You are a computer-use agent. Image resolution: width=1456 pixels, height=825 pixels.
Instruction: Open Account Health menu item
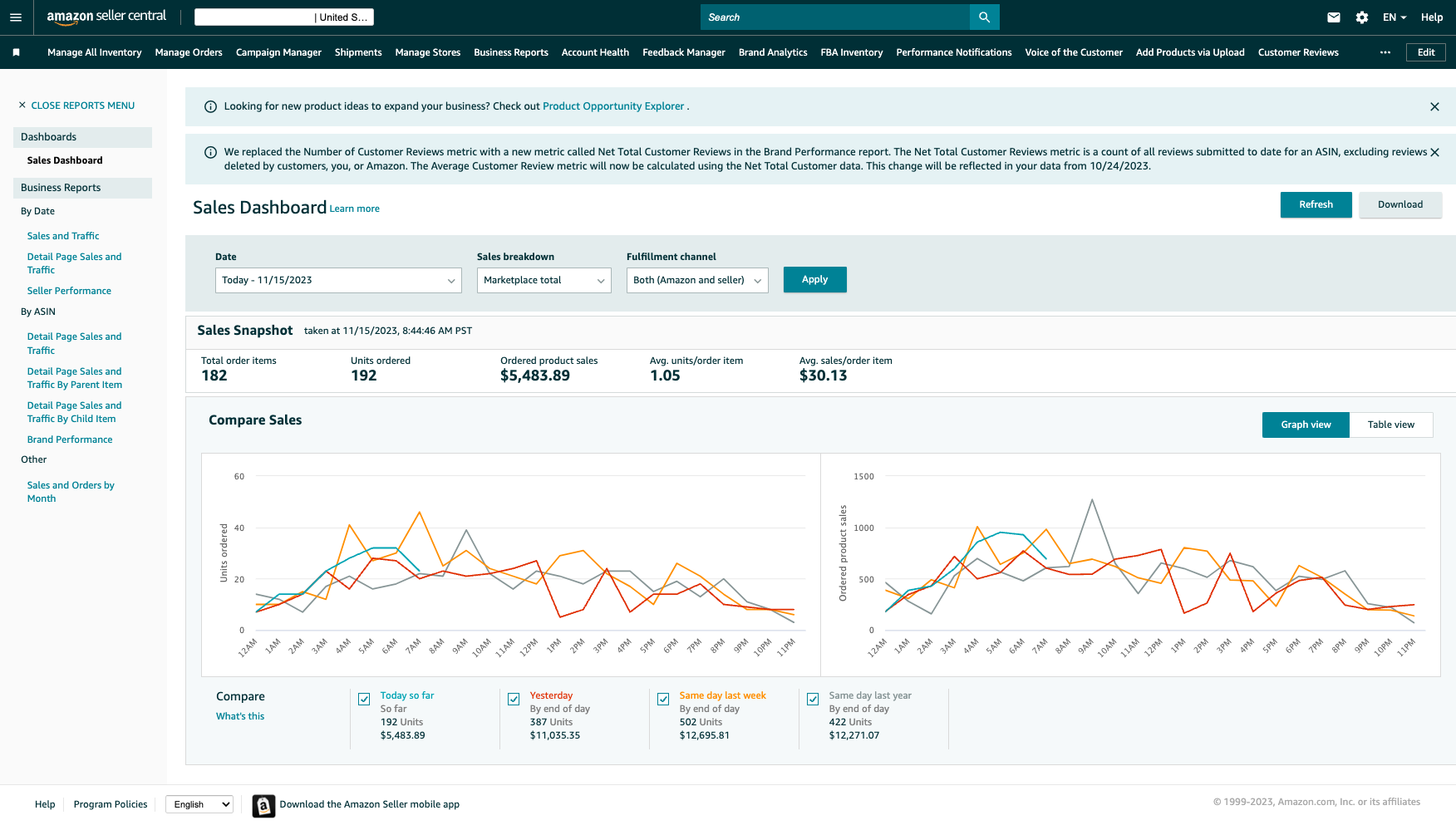point(595,52)
